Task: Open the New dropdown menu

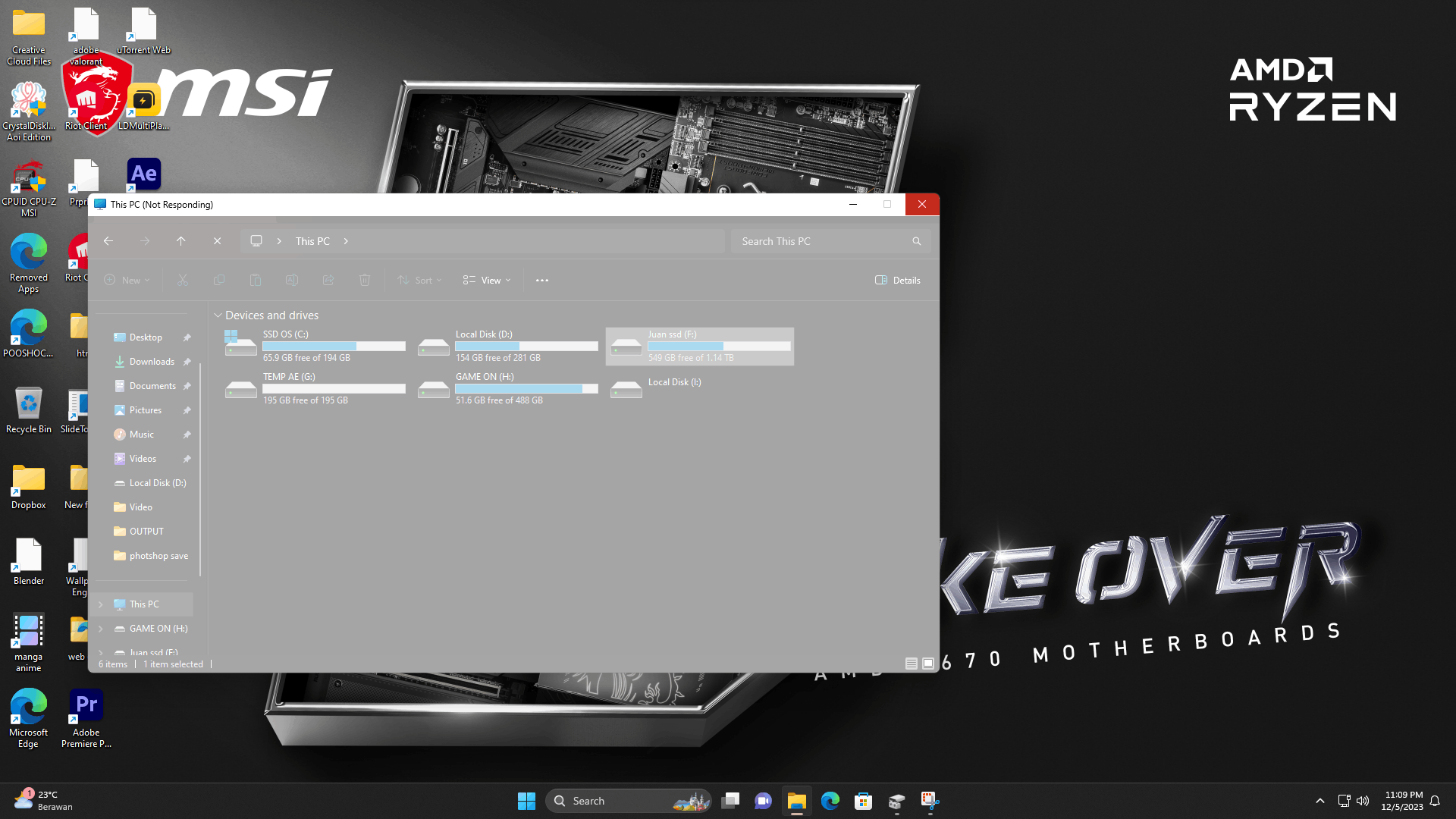Action: point(127,281)
